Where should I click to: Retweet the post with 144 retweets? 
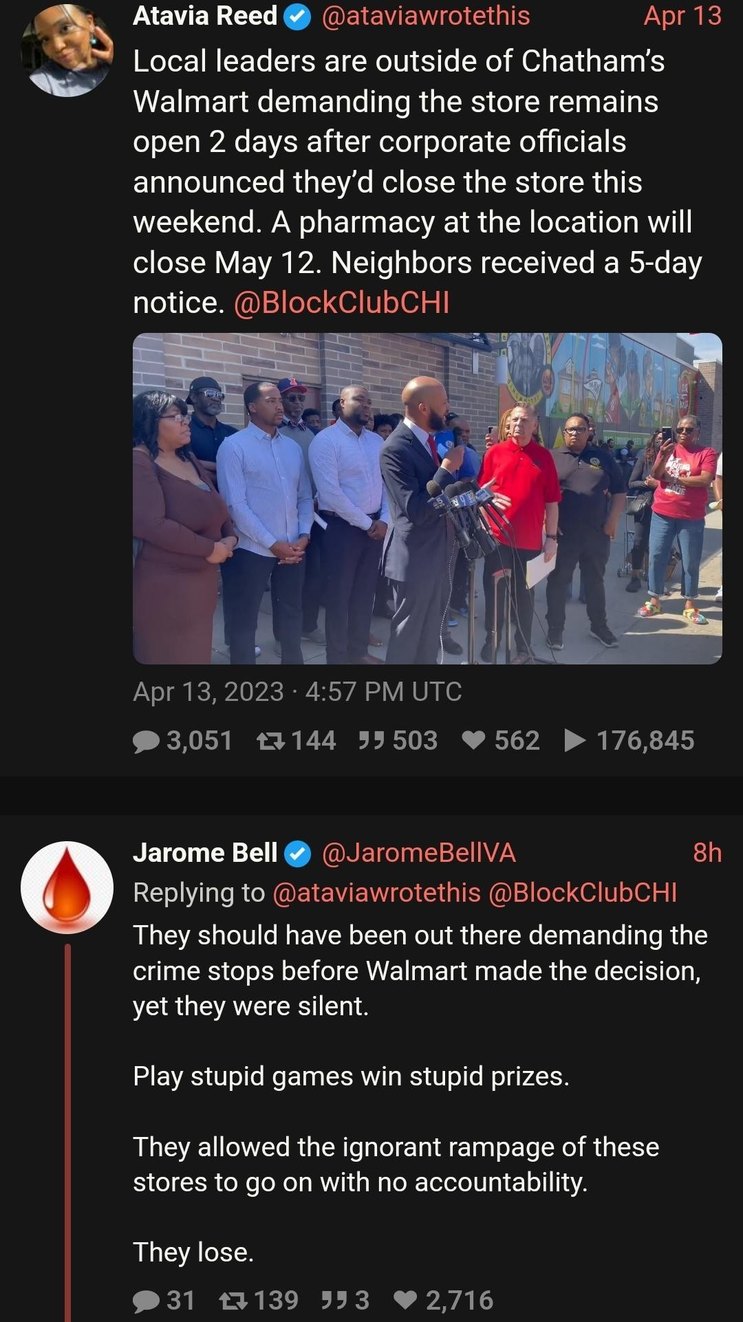coord(270,740)
